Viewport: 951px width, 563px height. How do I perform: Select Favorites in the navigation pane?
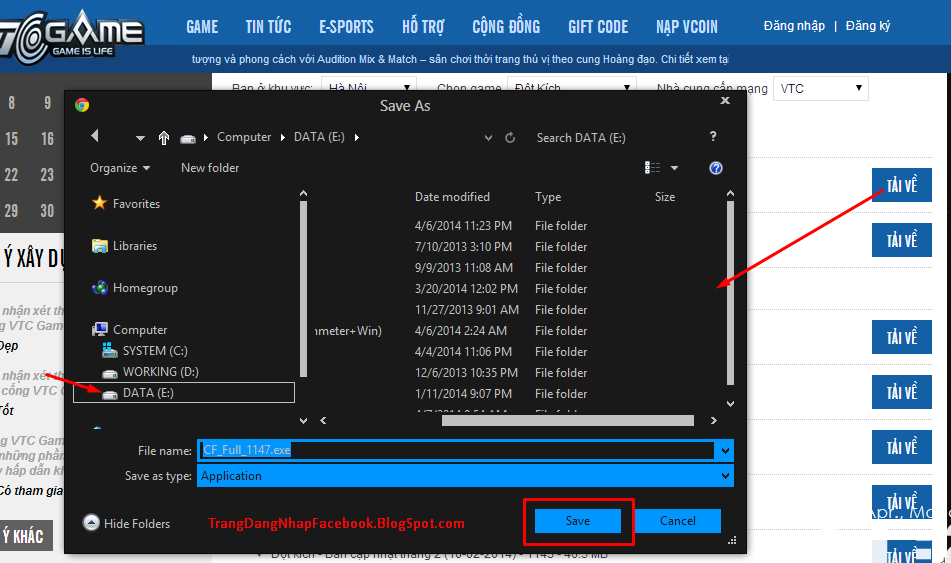(136, 204)
